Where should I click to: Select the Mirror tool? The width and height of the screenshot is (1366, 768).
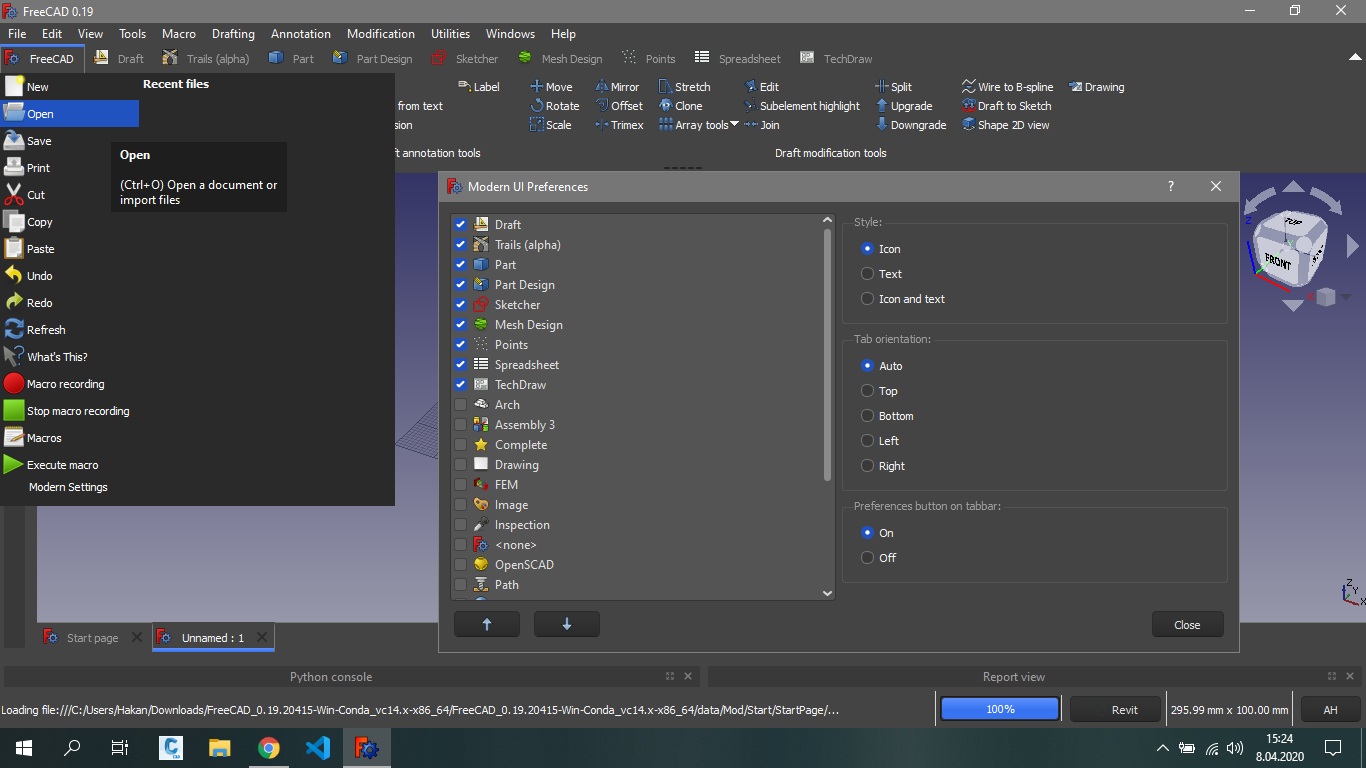click(617, 87)
